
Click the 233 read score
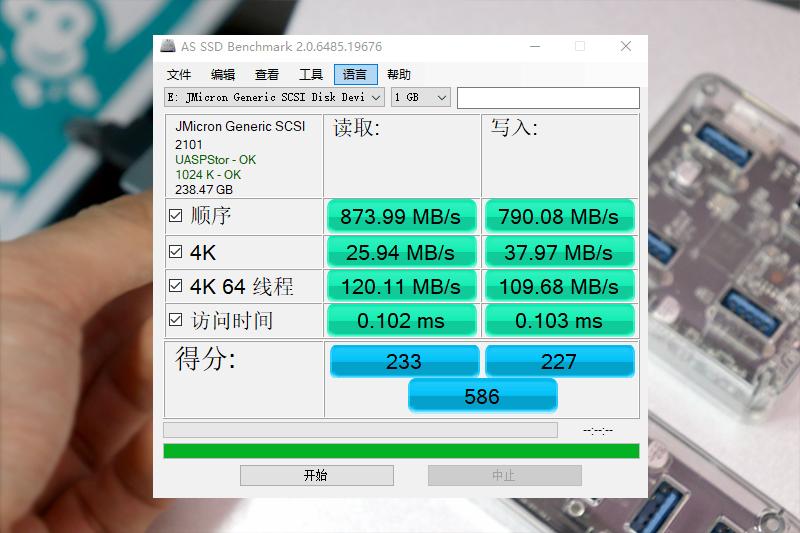(405, 362)
